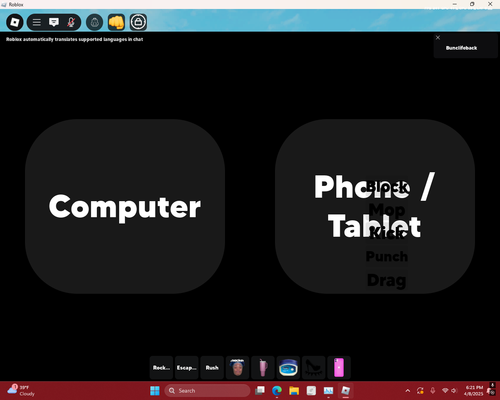Toggle the chat window icon
The height and width of the screenshot is (400, 500).
coord(54,22)
